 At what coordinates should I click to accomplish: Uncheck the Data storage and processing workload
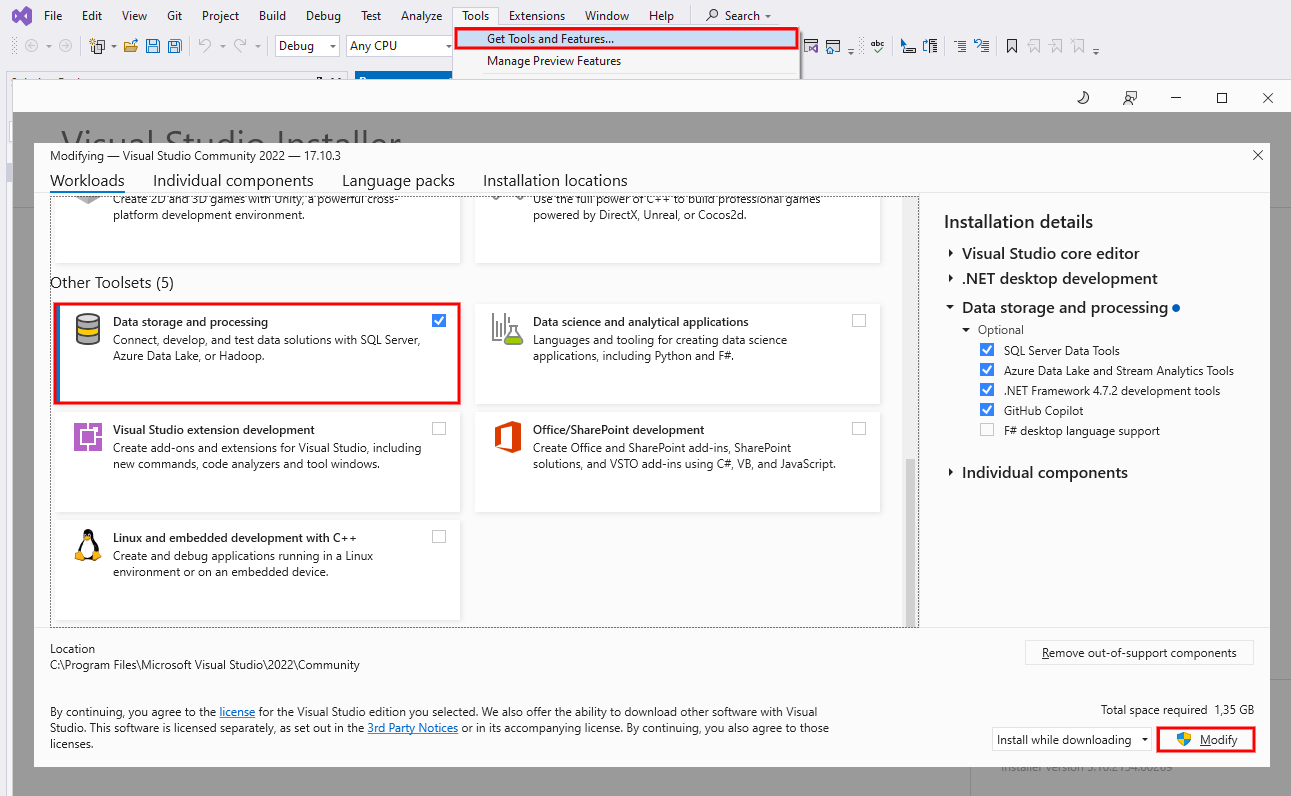439,321
